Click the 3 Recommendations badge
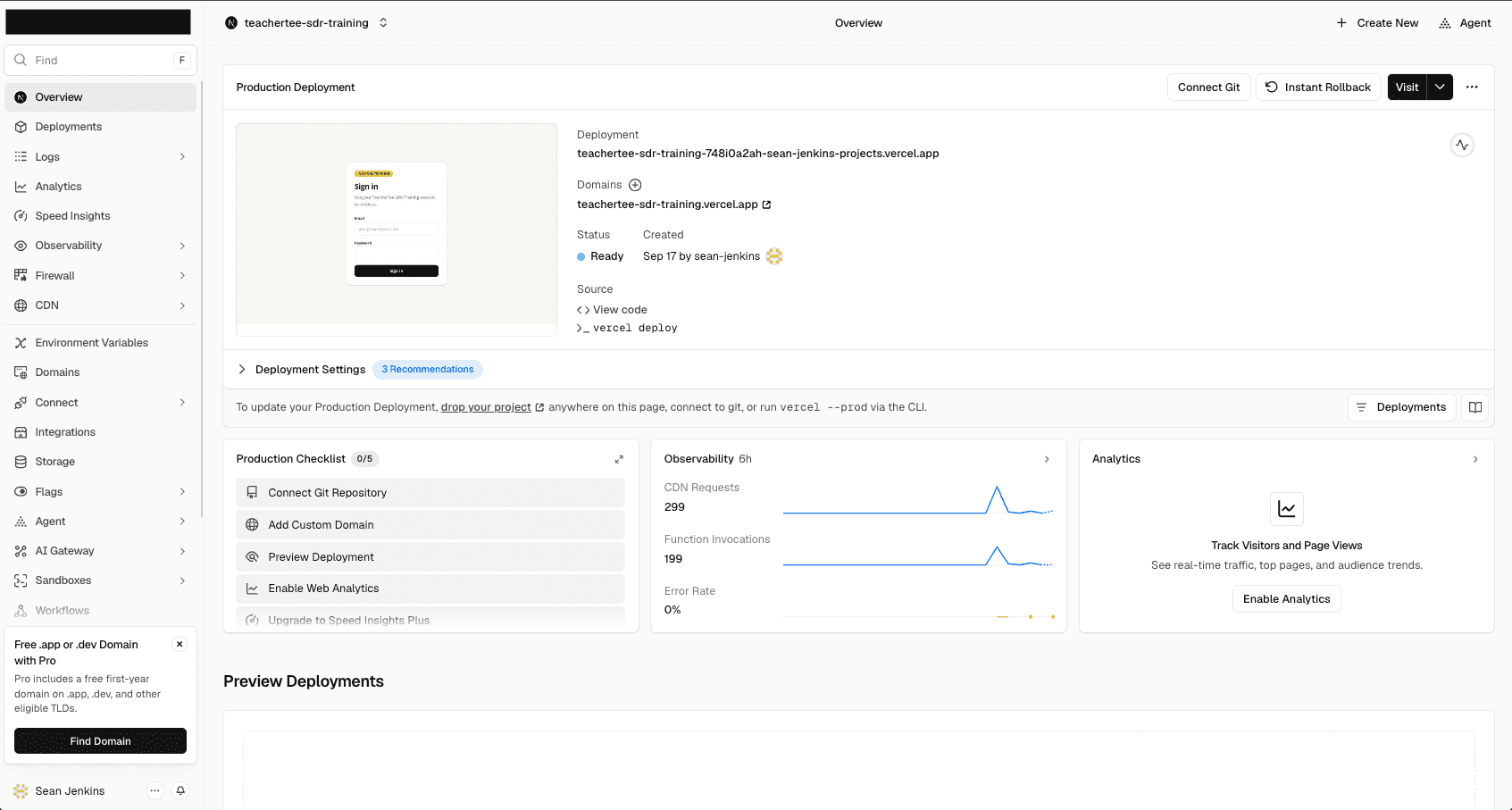 pyautogui.click(x=428, y=370)
